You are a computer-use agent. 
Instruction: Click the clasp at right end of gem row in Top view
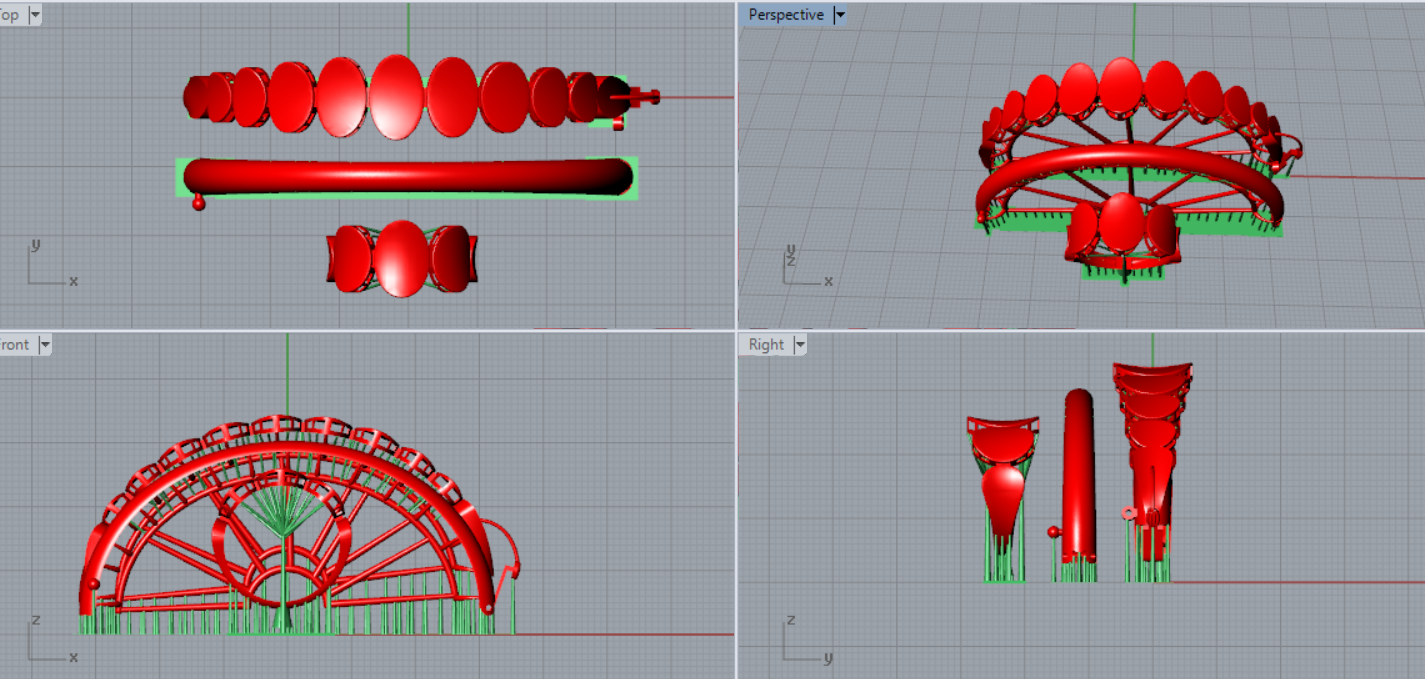641,97
